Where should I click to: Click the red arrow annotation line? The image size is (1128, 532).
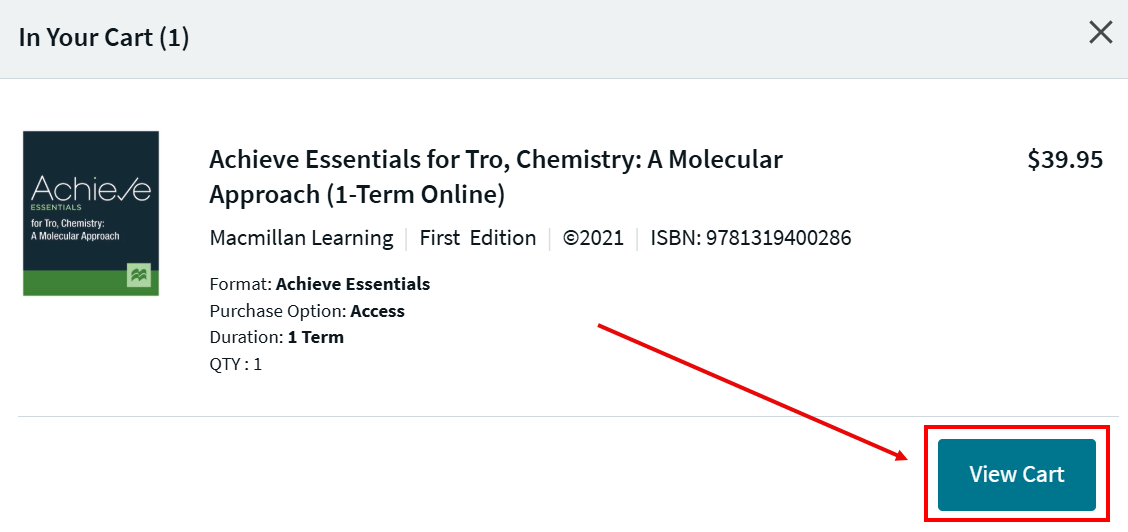[x=750, y=390]
